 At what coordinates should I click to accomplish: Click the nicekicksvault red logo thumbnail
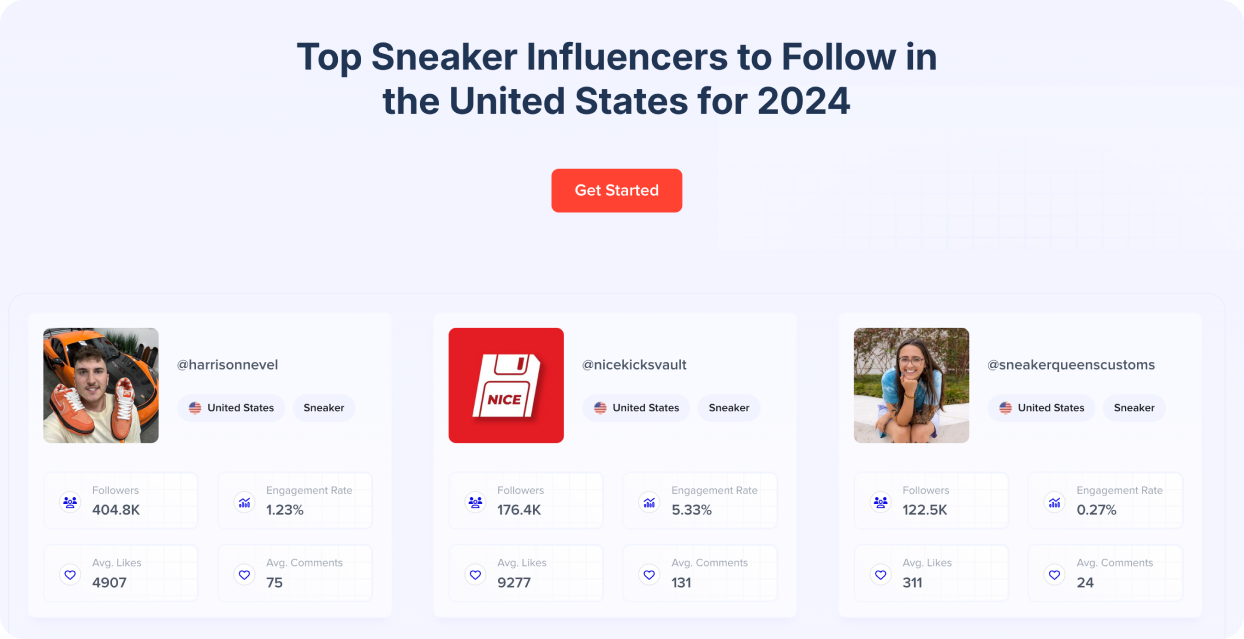pyautogui.click(x=506, y=385)
